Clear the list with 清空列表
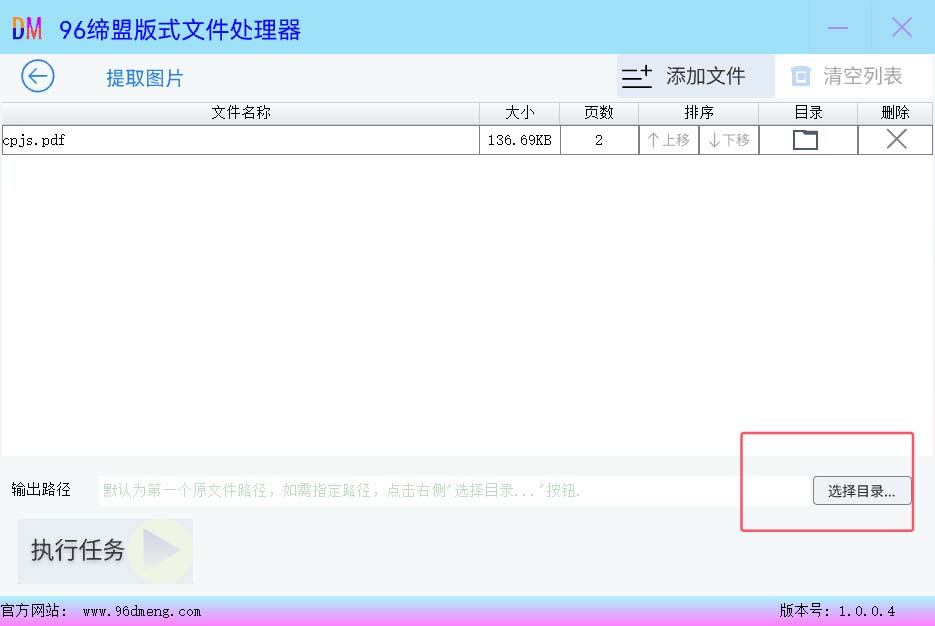Image resolution: width=935 pixels, height=626 pixels. click(x=847, y=76)
